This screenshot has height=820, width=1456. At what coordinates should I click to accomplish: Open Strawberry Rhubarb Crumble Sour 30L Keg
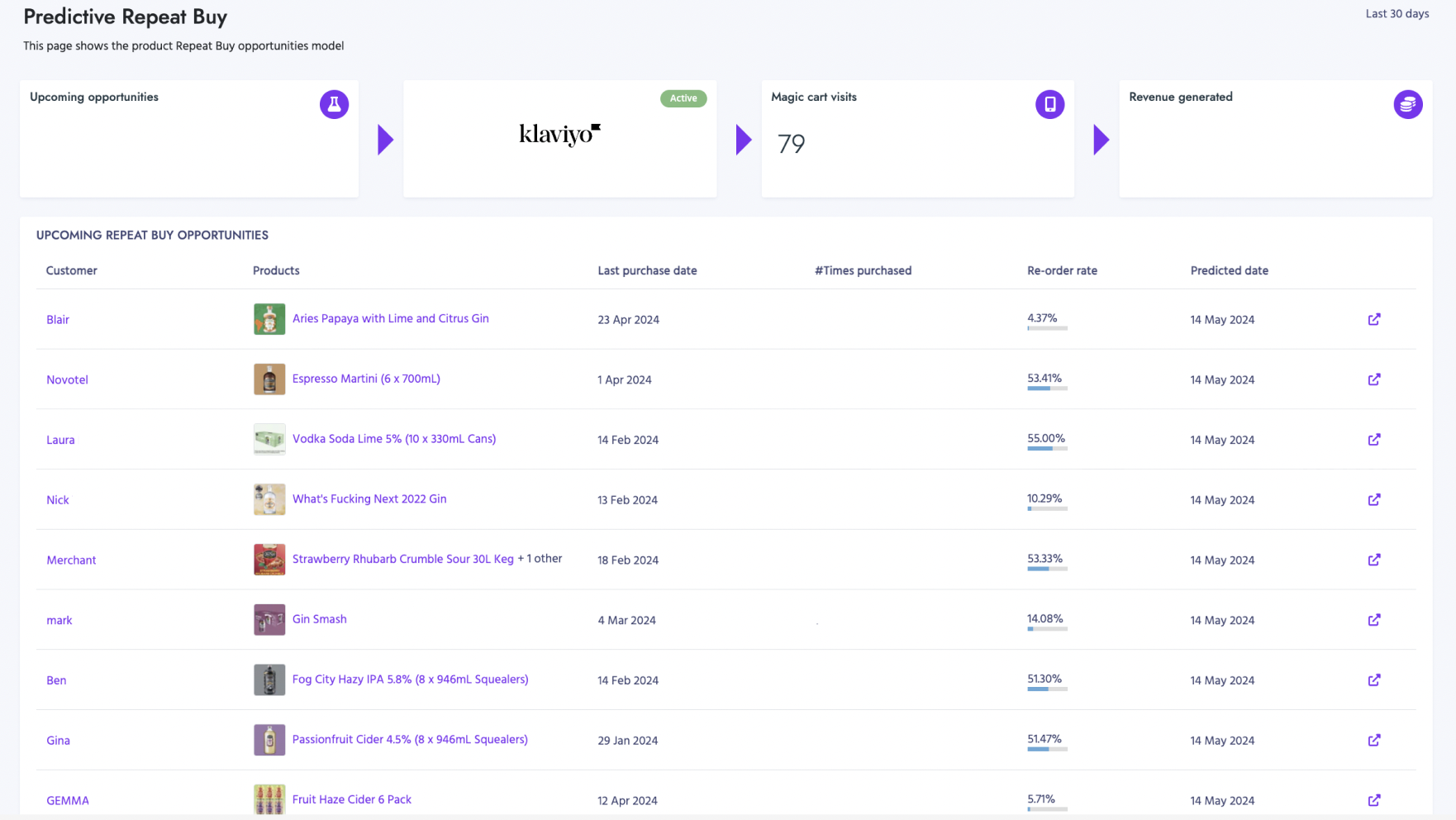(402, 559)
